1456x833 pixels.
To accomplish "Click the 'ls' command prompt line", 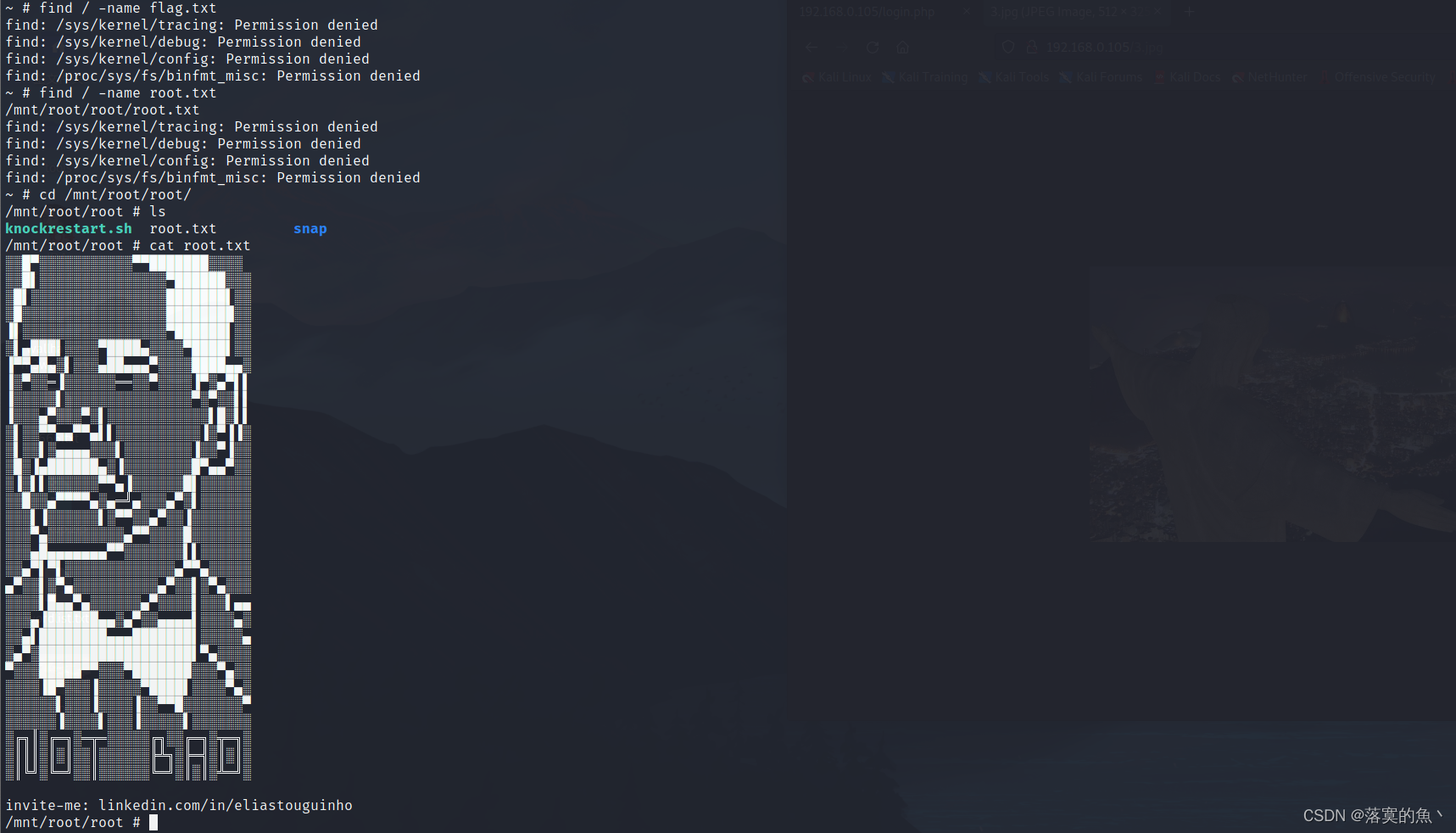I will [x=86, y=212].
